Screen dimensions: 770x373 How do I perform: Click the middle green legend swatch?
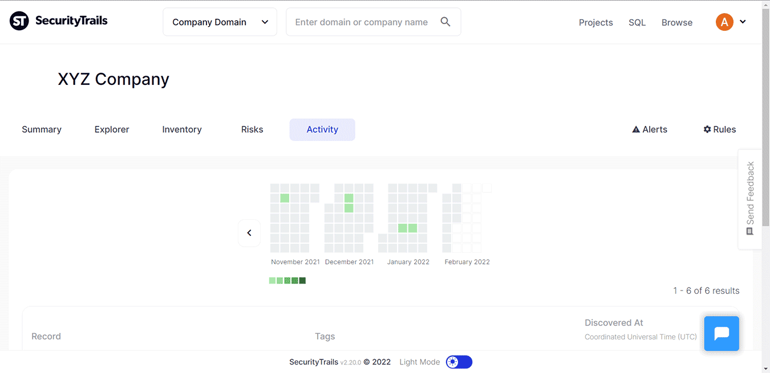tap(287, 281)
